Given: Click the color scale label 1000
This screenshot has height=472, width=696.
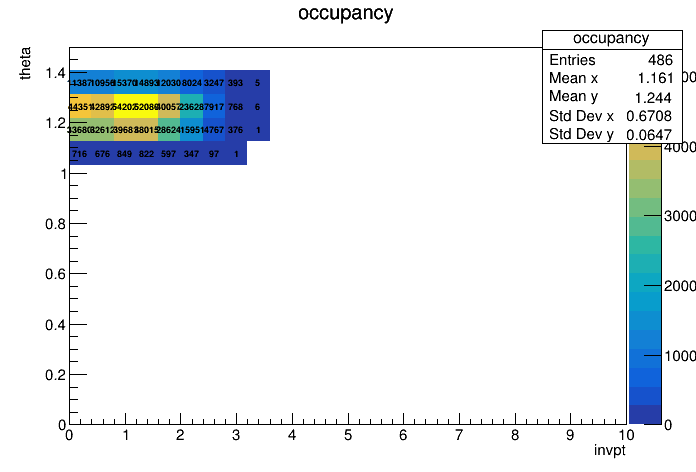Looking at the screenshot, I should pos(680,356).
